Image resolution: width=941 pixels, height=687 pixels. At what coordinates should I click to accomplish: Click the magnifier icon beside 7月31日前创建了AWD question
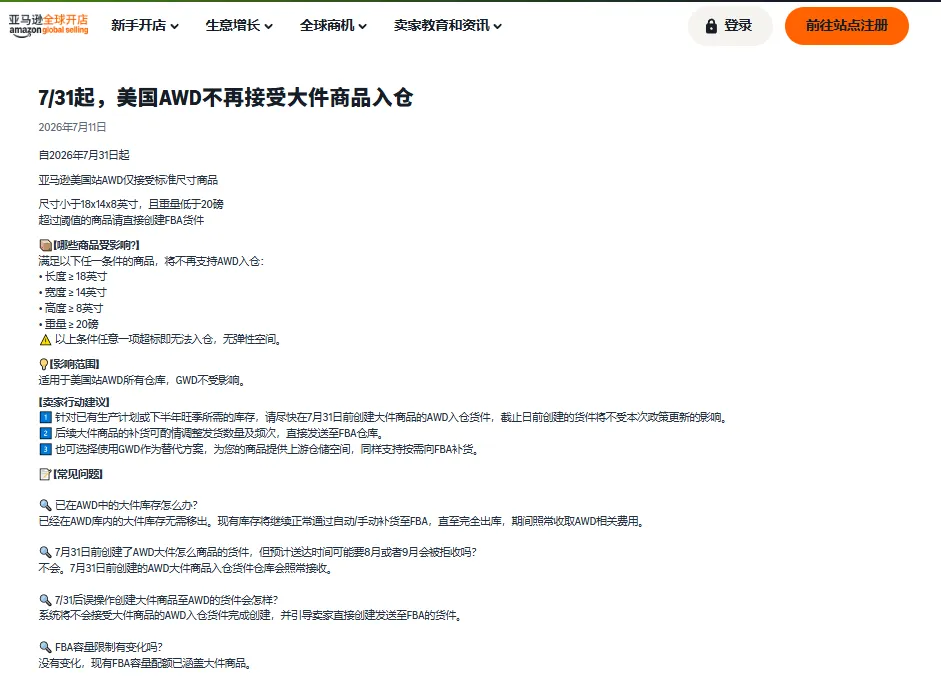45,552
